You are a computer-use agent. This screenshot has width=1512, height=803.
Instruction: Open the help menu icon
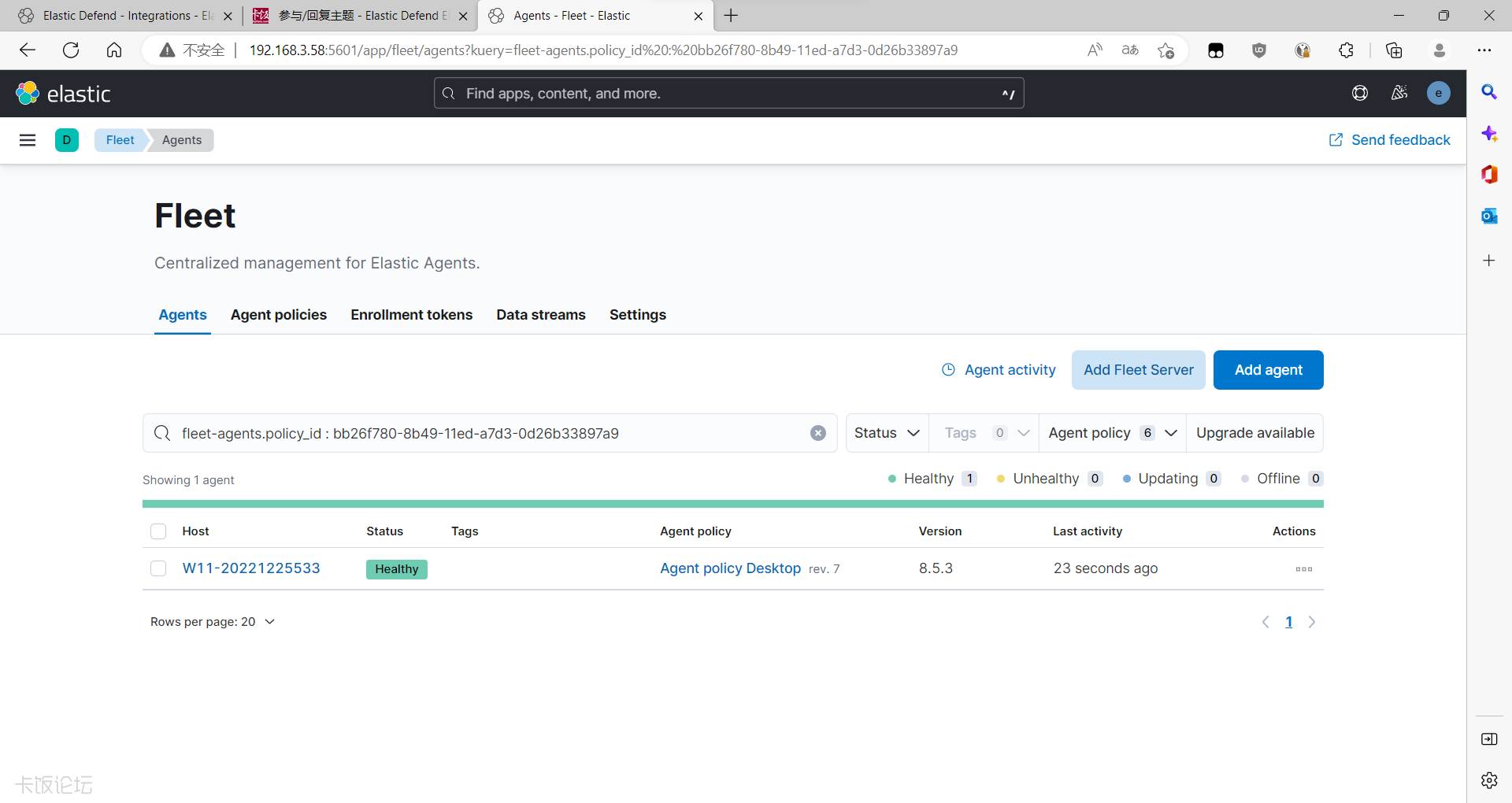[x=1359, y=94]
